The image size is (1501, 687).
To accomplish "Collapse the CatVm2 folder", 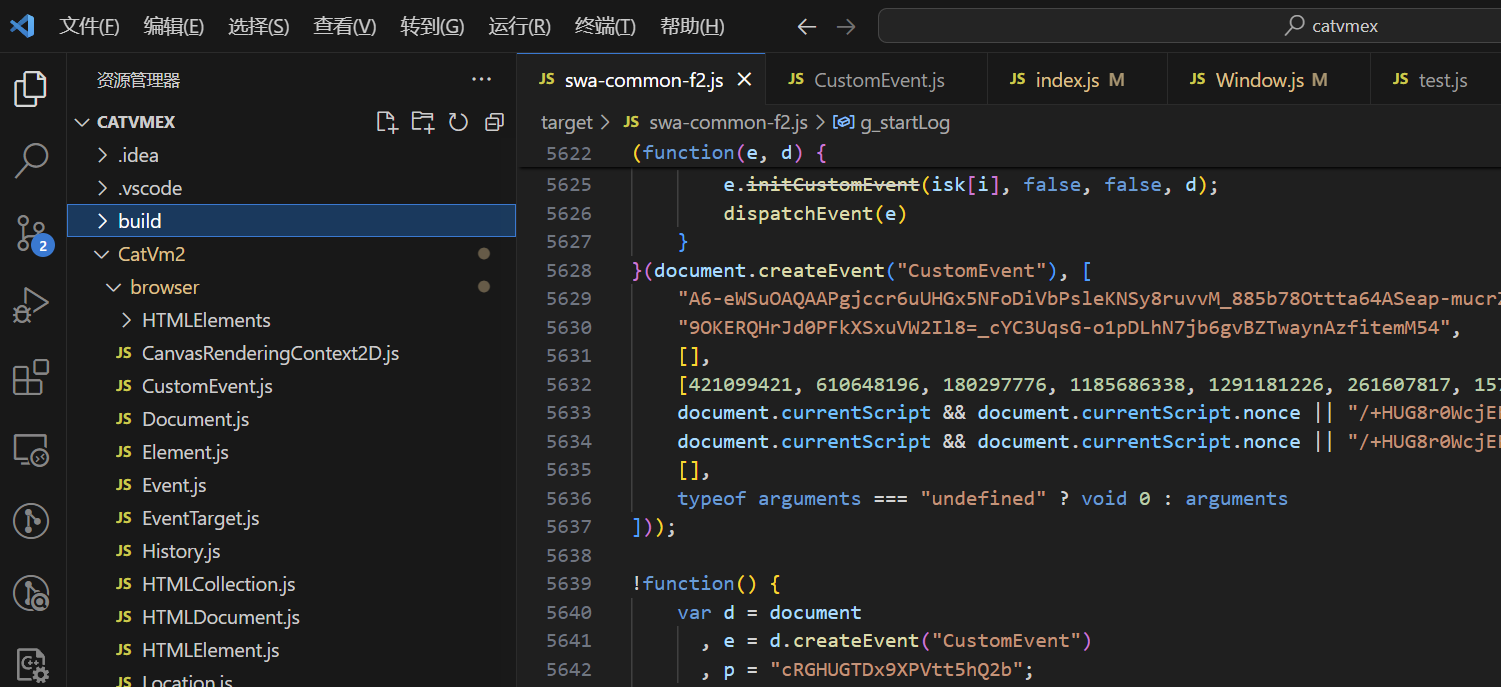I will [x=291, y=254].
